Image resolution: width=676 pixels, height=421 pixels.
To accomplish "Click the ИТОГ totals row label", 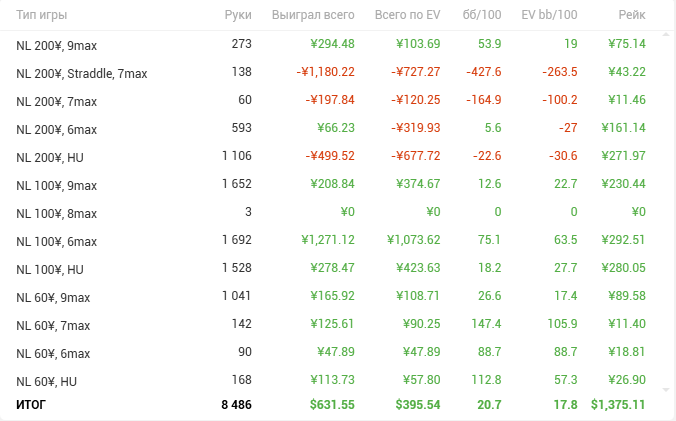I will point(31,404).
